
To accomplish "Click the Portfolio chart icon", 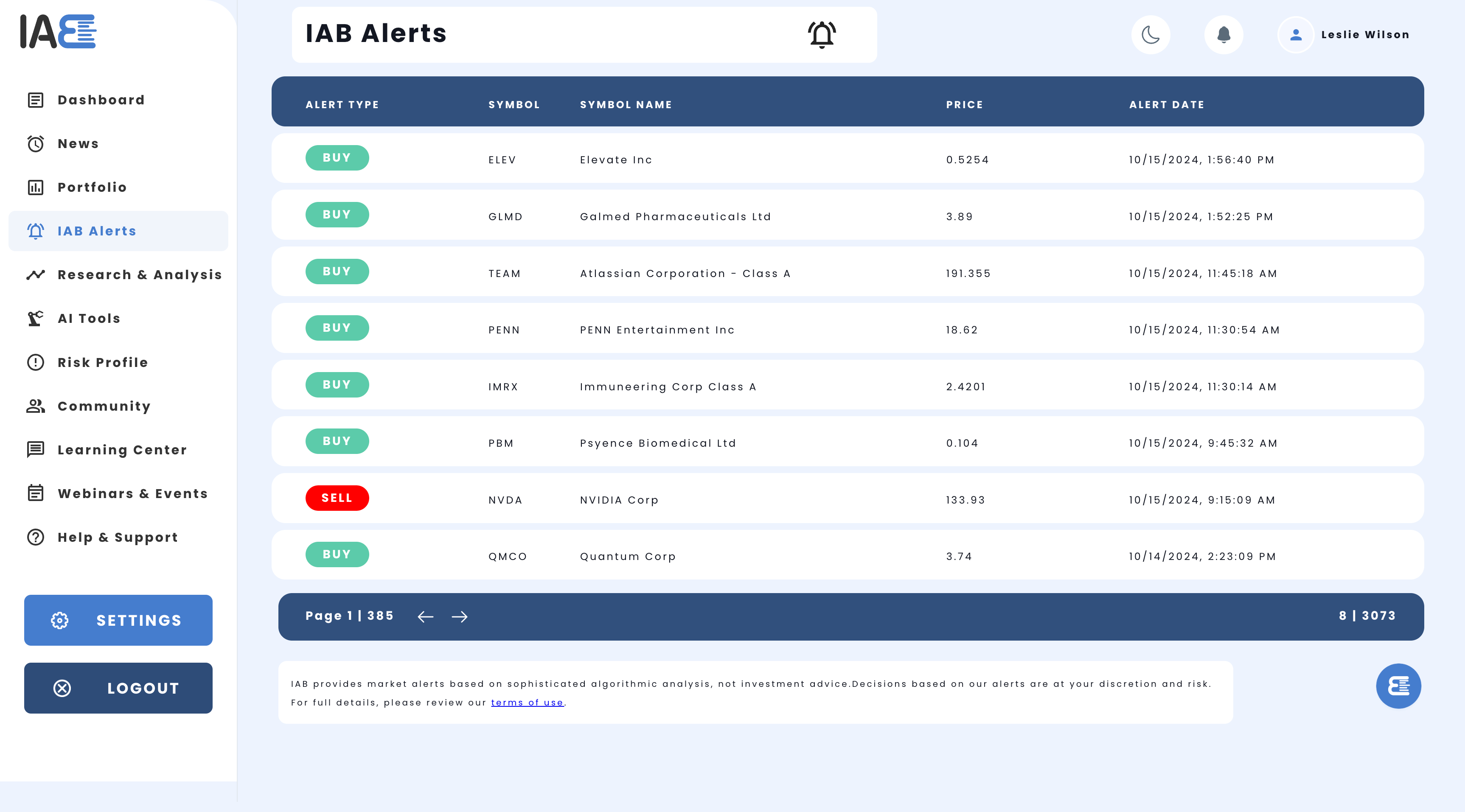I will click(x=36, y=188).
